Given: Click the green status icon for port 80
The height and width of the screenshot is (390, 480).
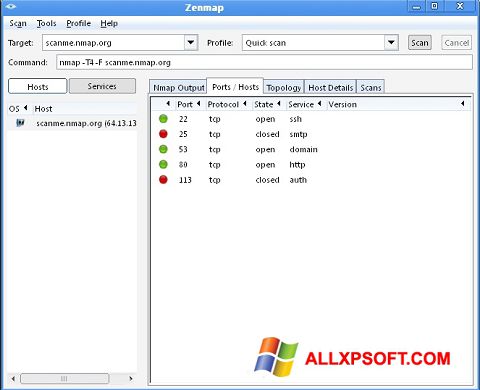Looking at the screenshot, I should click(x=163, y=164).
